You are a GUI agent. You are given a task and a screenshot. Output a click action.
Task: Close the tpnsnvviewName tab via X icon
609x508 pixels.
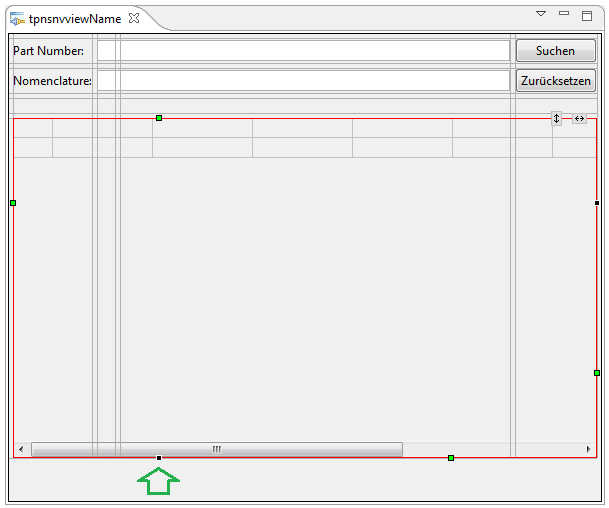click(134, 18)
